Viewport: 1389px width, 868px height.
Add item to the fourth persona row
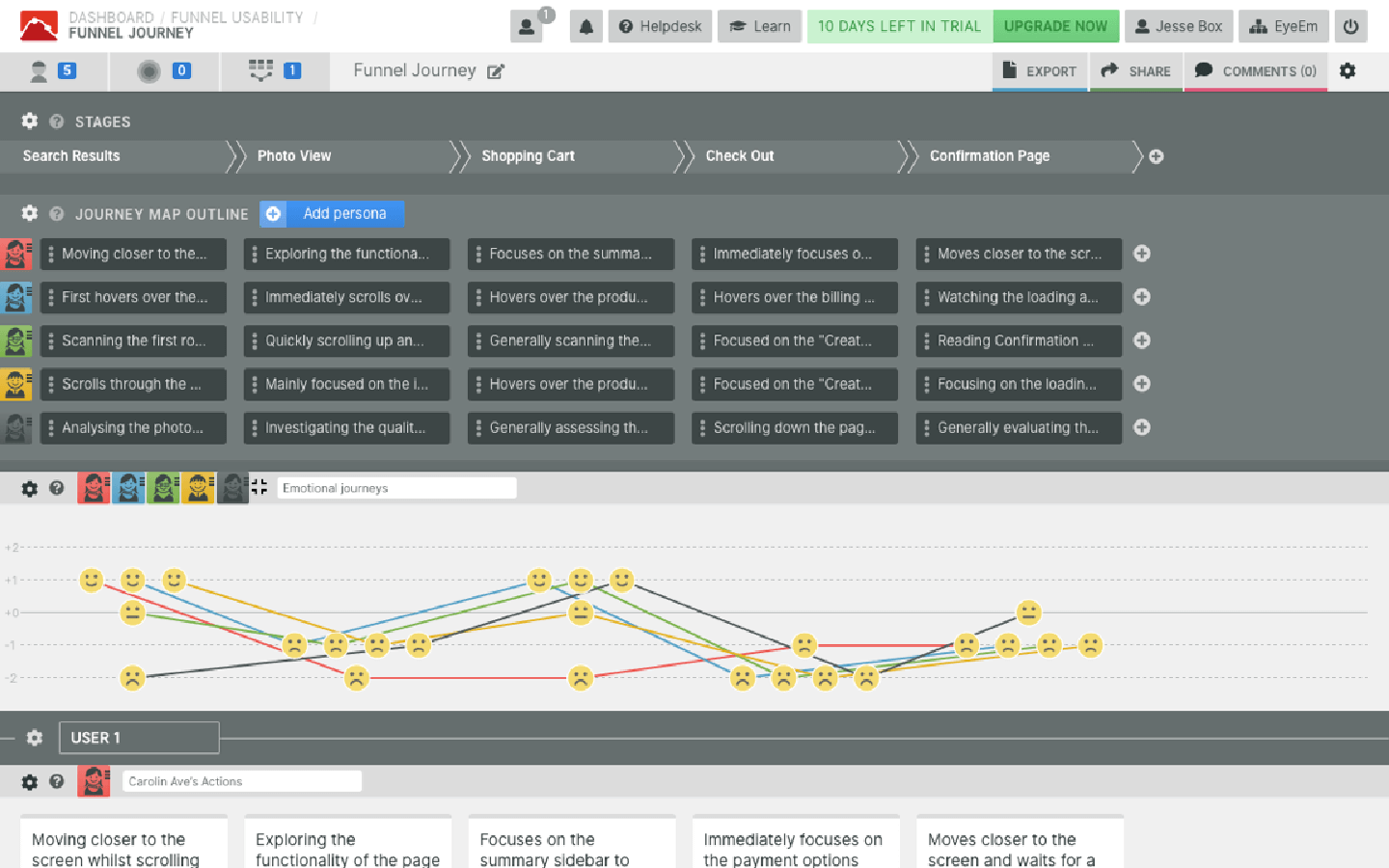(x=1142, y=384)
